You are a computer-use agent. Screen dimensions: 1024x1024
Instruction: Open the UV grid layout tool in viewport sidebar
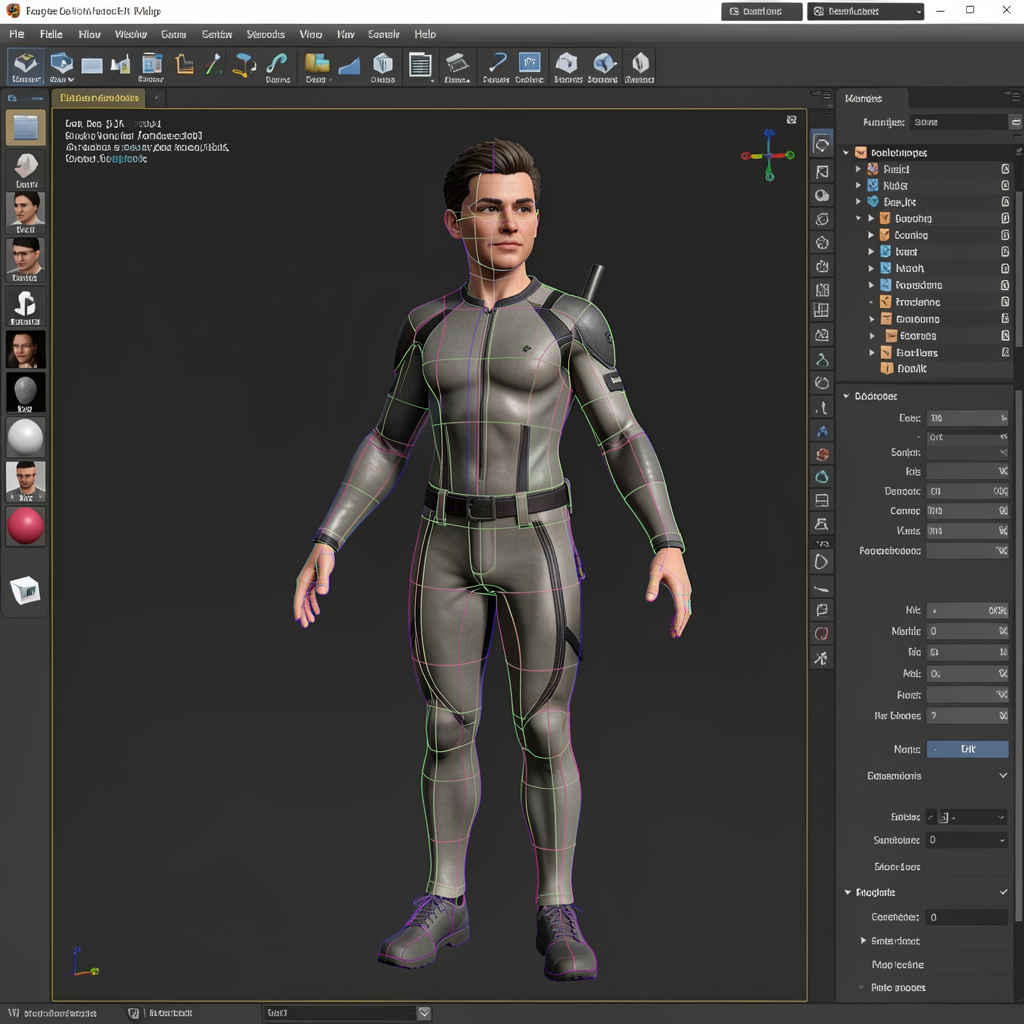822,312
